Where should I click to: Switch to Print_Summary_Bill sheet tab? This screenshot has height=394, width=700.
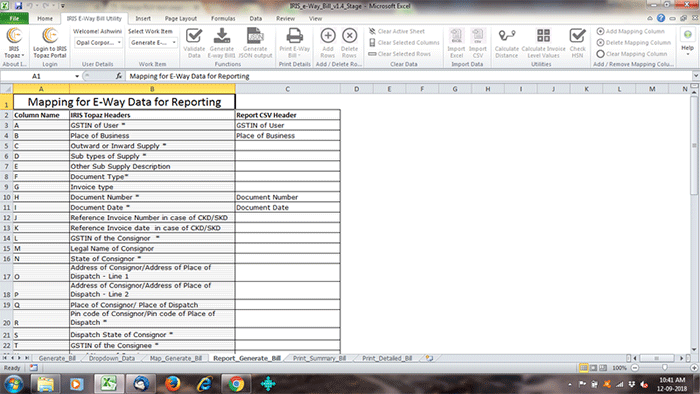tap(319, 358)
